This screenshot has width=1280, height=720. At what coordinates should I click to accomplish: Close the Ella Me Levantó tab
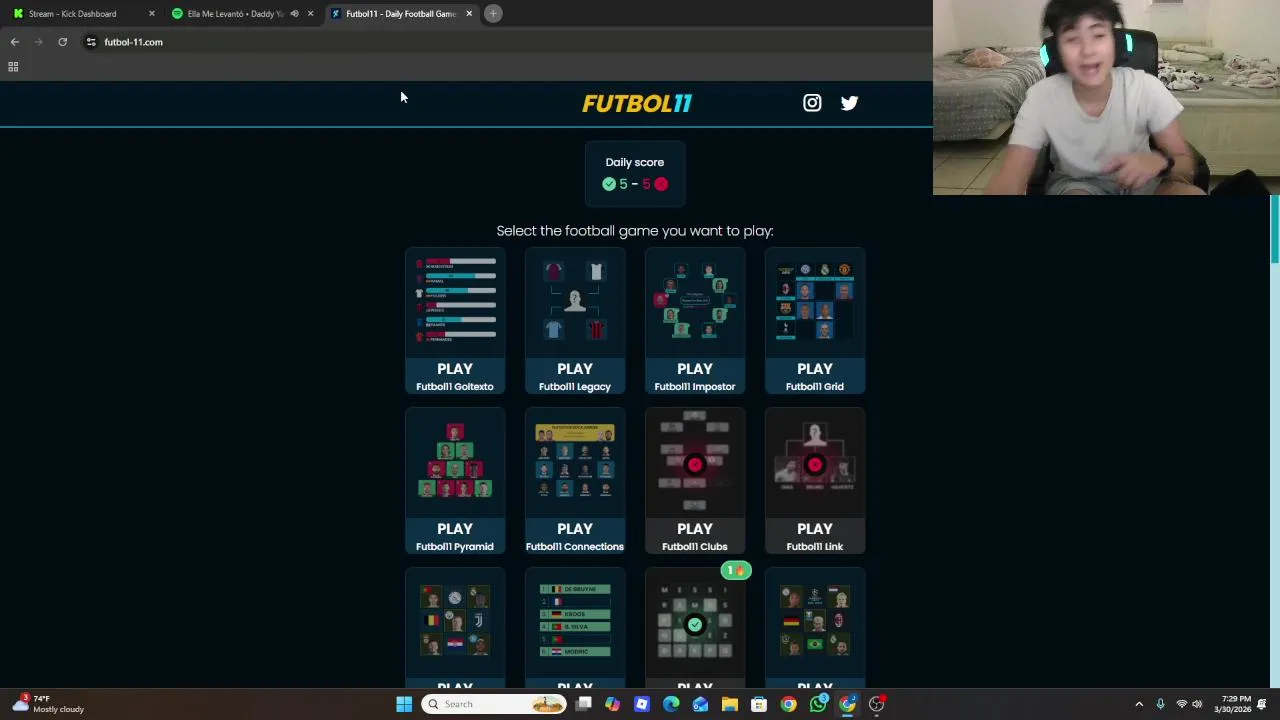[310, 14]
